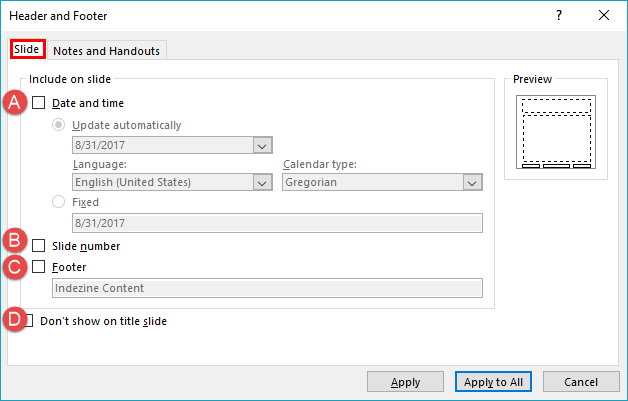Image resolution: width=628 pixels, height=401 pixels.
Task: Cancel the Header and Footer dialog
Action: pos(581,382)
